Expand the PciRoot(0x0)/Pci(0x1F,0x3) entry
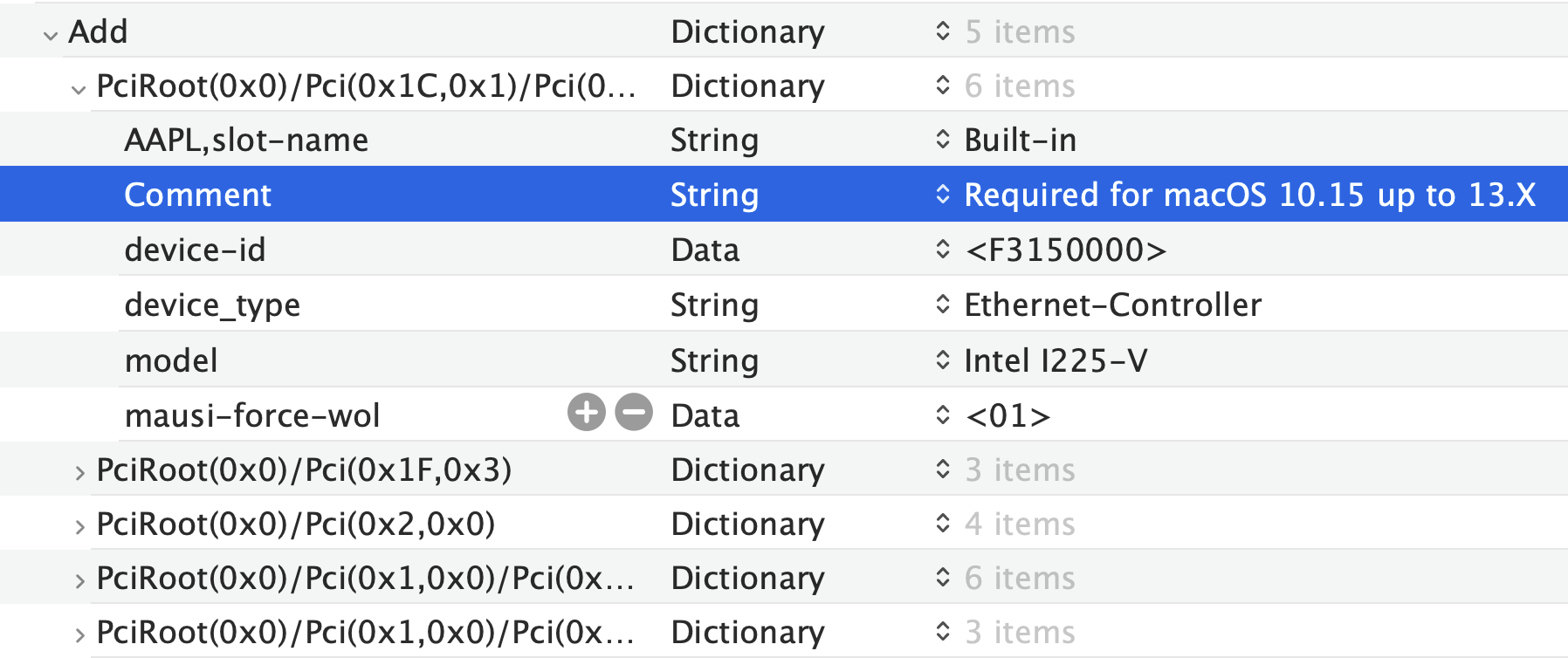 pyautogui.click(x=79, y=473)
